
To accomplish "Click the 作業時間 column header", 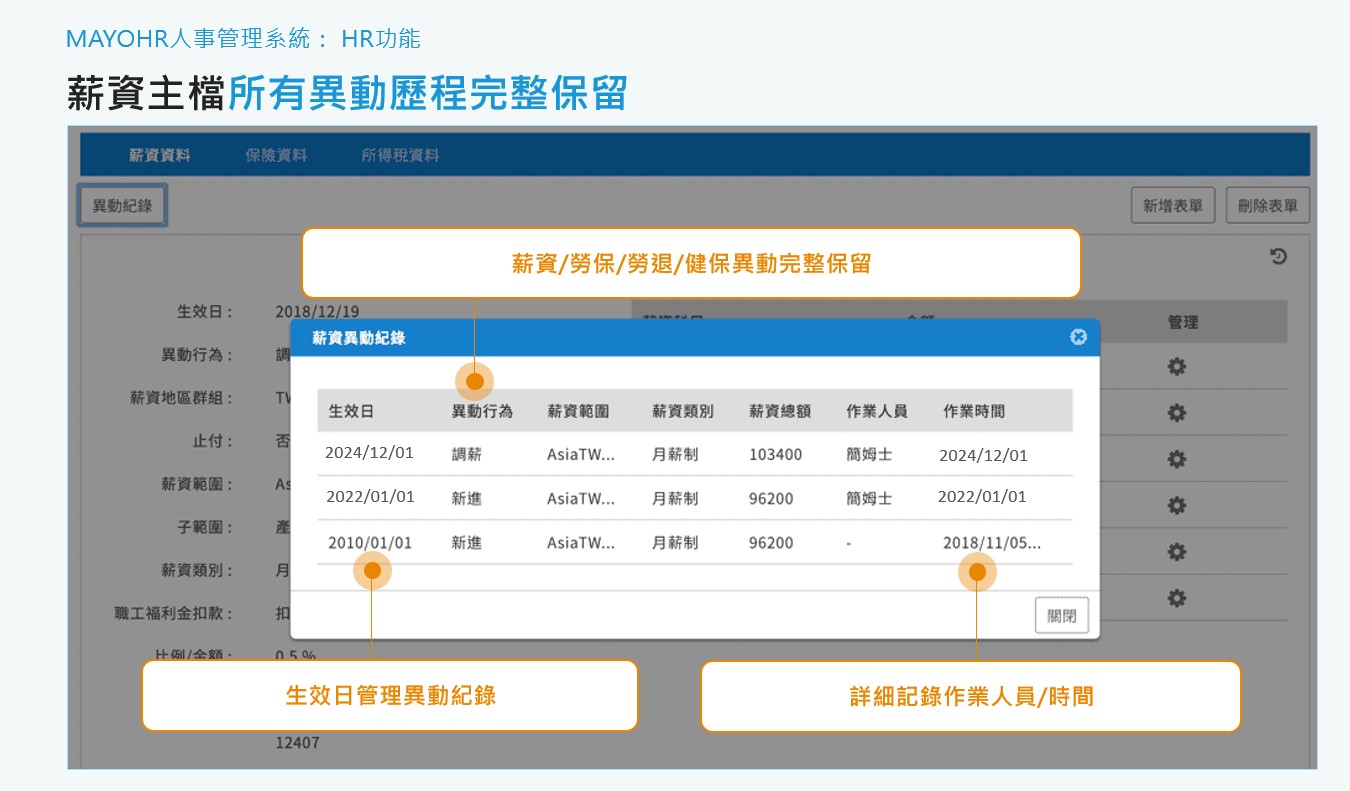I will click(x=974, y=411).
